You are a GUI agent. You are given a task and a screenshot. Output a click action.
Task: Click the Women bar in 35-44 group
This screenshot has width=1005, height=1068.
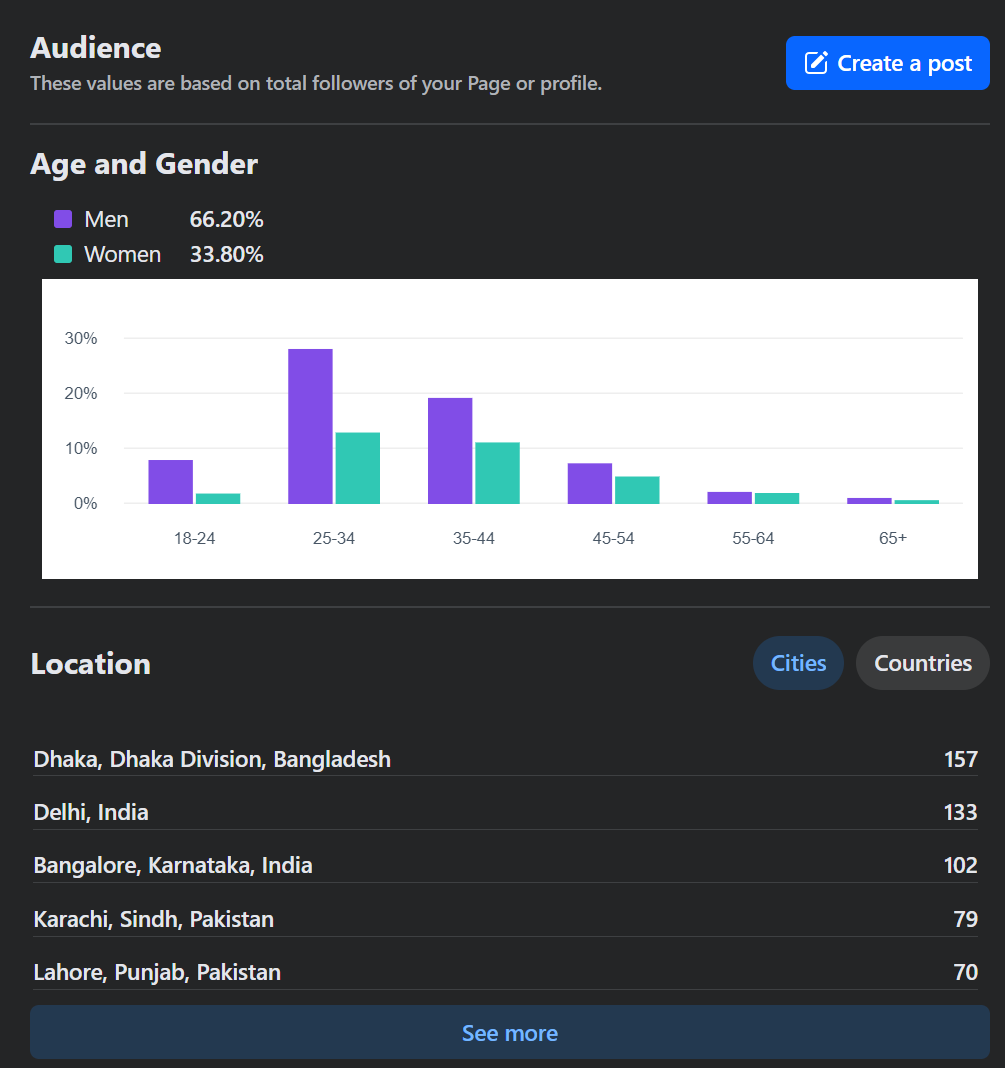pos(498,470)
